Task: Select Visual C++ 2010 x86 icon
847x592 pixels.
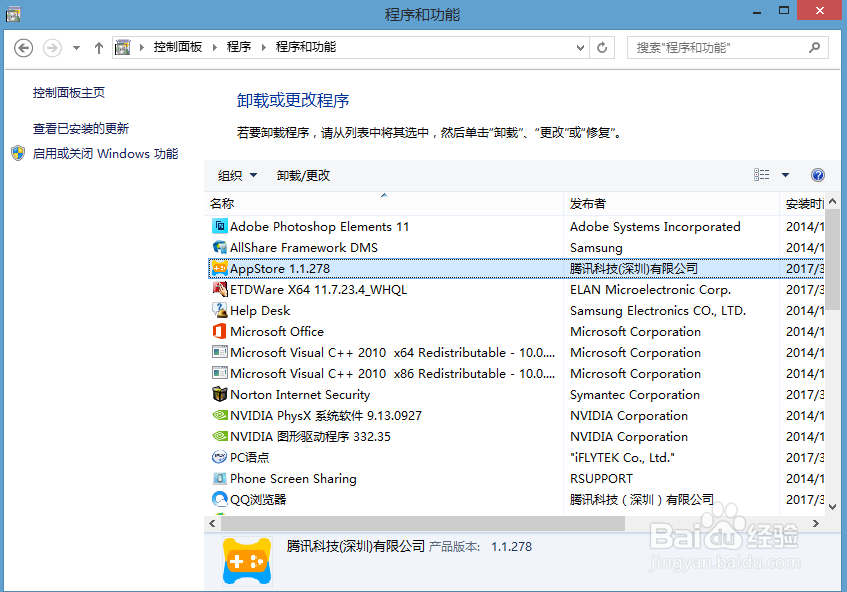Action: [219, 373]
